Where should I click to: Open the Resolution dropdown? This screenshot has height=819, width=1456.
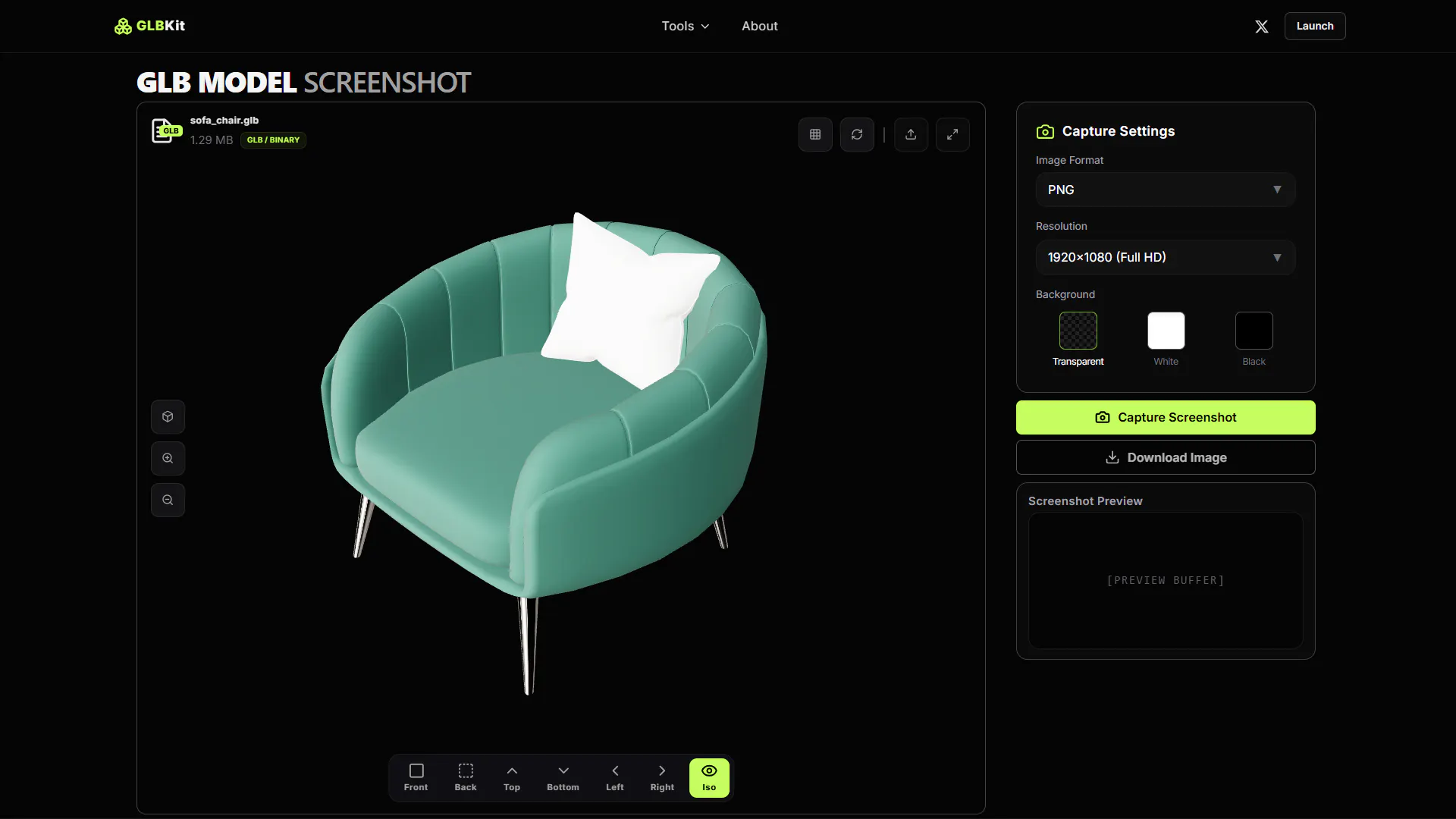tap(1166, 258)
